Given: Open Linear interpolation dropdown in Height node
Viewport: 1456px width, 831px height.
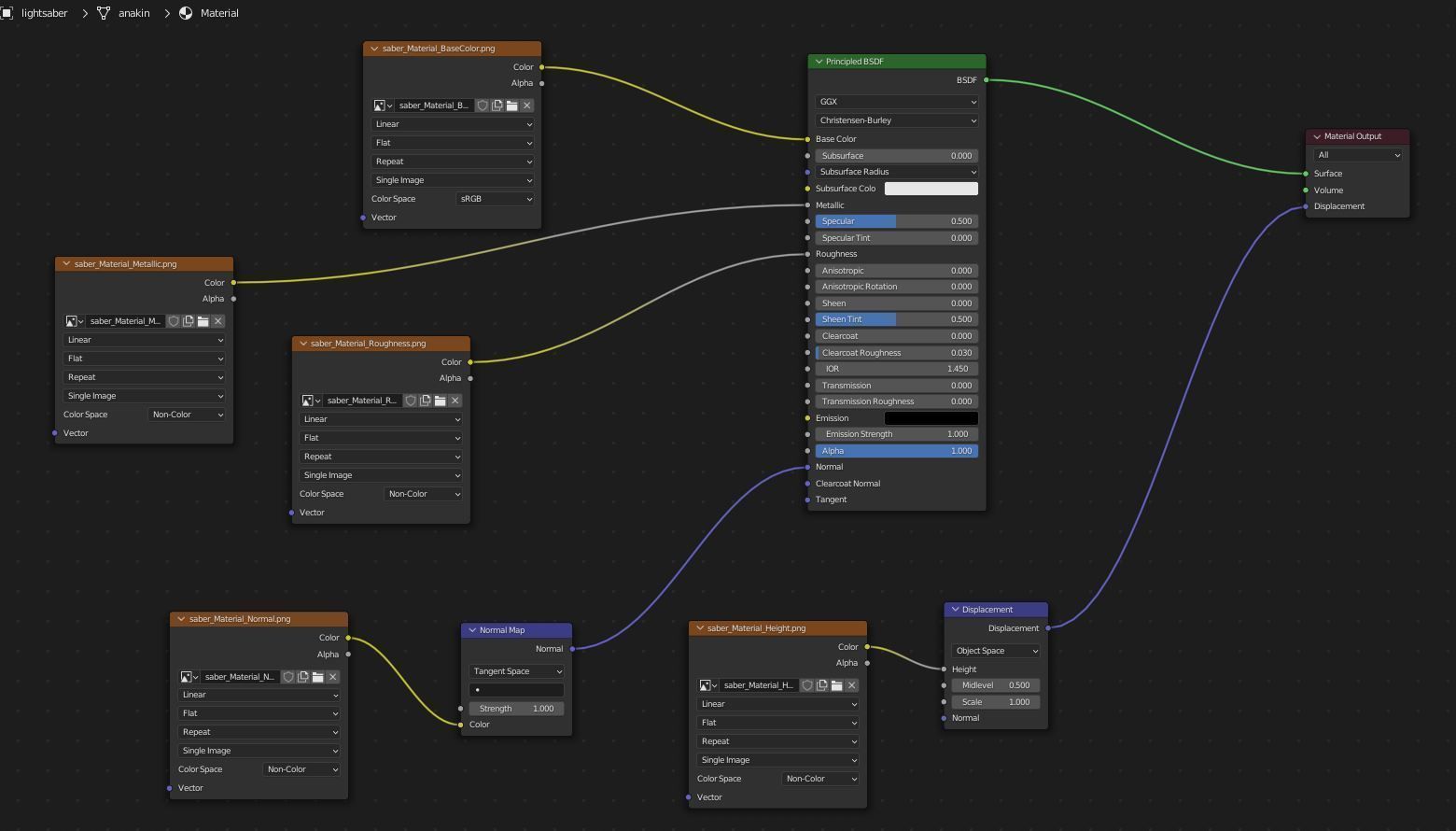Looking at the screenshot, I should click(777, 704).
